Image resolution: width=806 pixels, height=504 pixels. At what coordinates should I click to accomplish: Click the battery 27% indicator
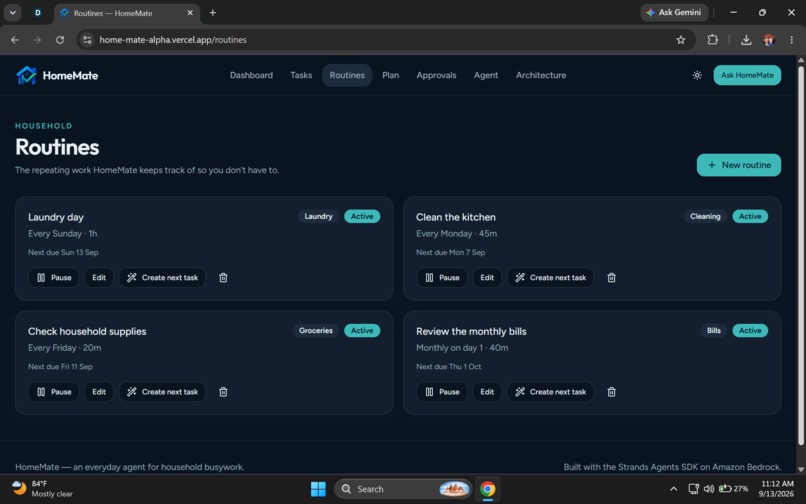[x=734, y=489]
